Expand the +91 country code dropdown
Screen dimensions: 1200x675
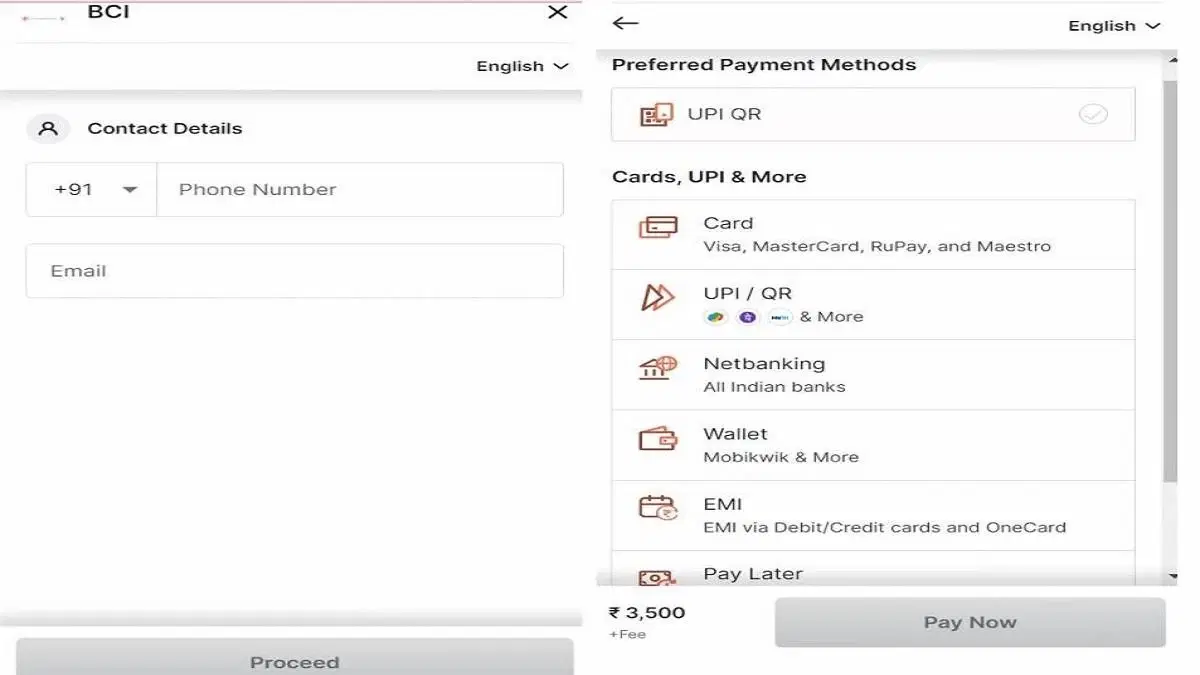tap(91, 189)
